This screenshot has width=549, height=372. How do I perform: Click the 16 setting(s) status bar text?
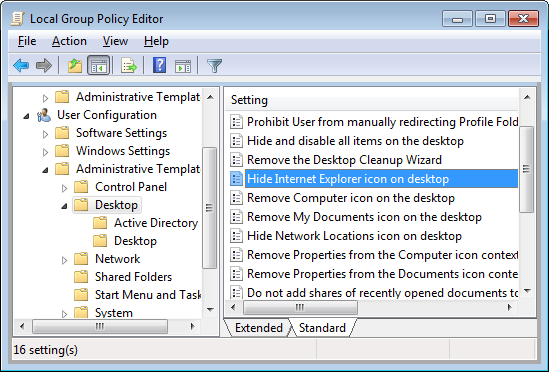pos(46,350)
